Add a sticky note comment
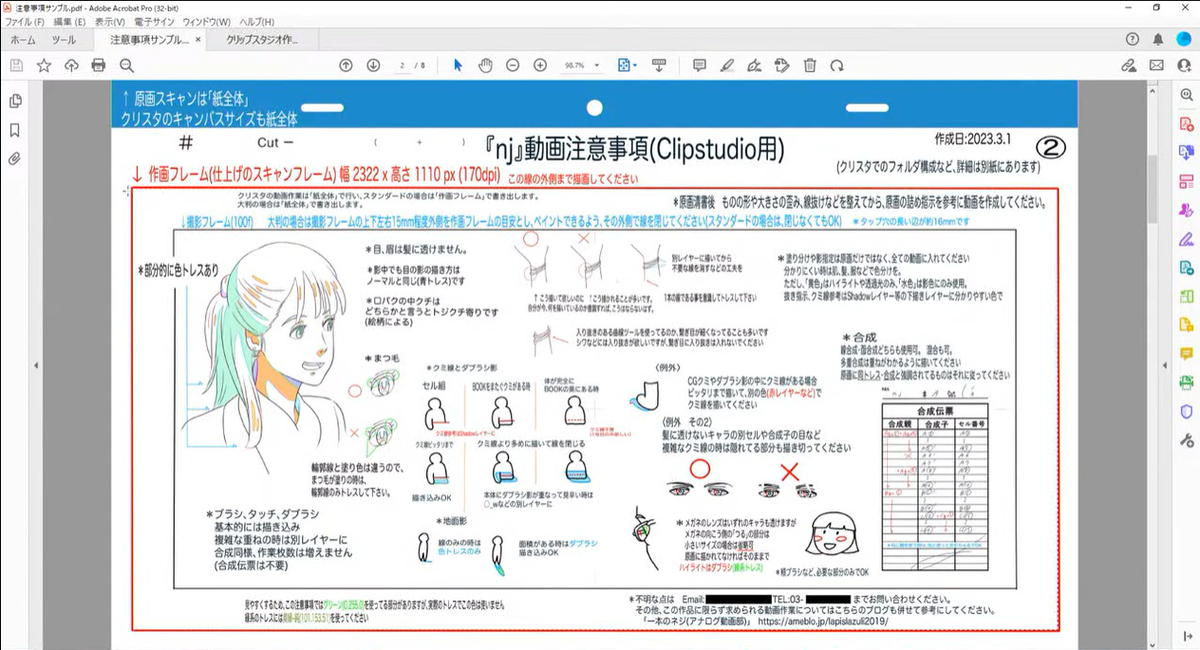This screenshot has height=650, width=1200. (x=700, y=65)
